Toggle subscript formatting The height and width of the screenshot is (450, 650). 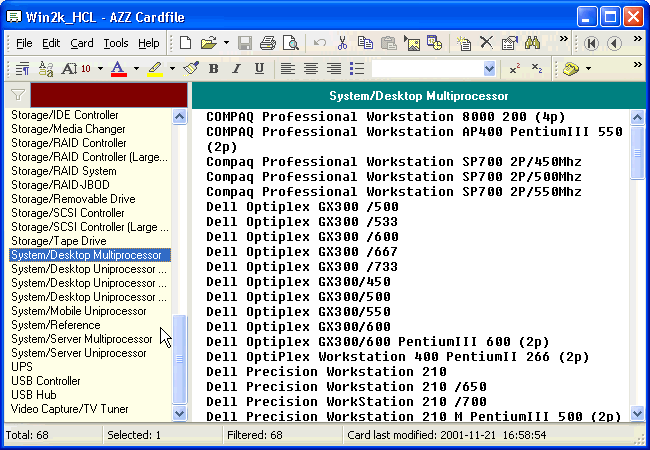point(537,69)
